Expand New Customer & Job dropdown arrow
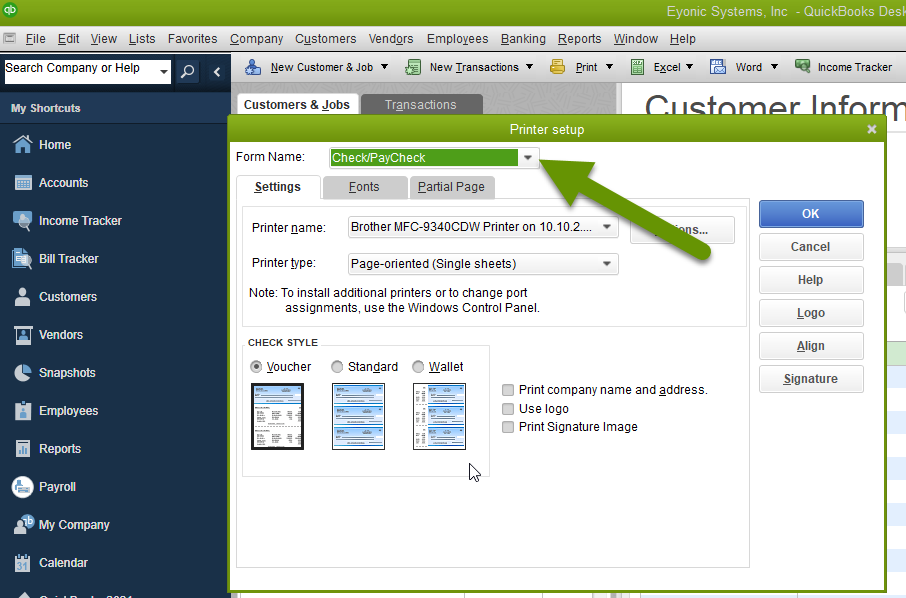 tap(385, 67)
